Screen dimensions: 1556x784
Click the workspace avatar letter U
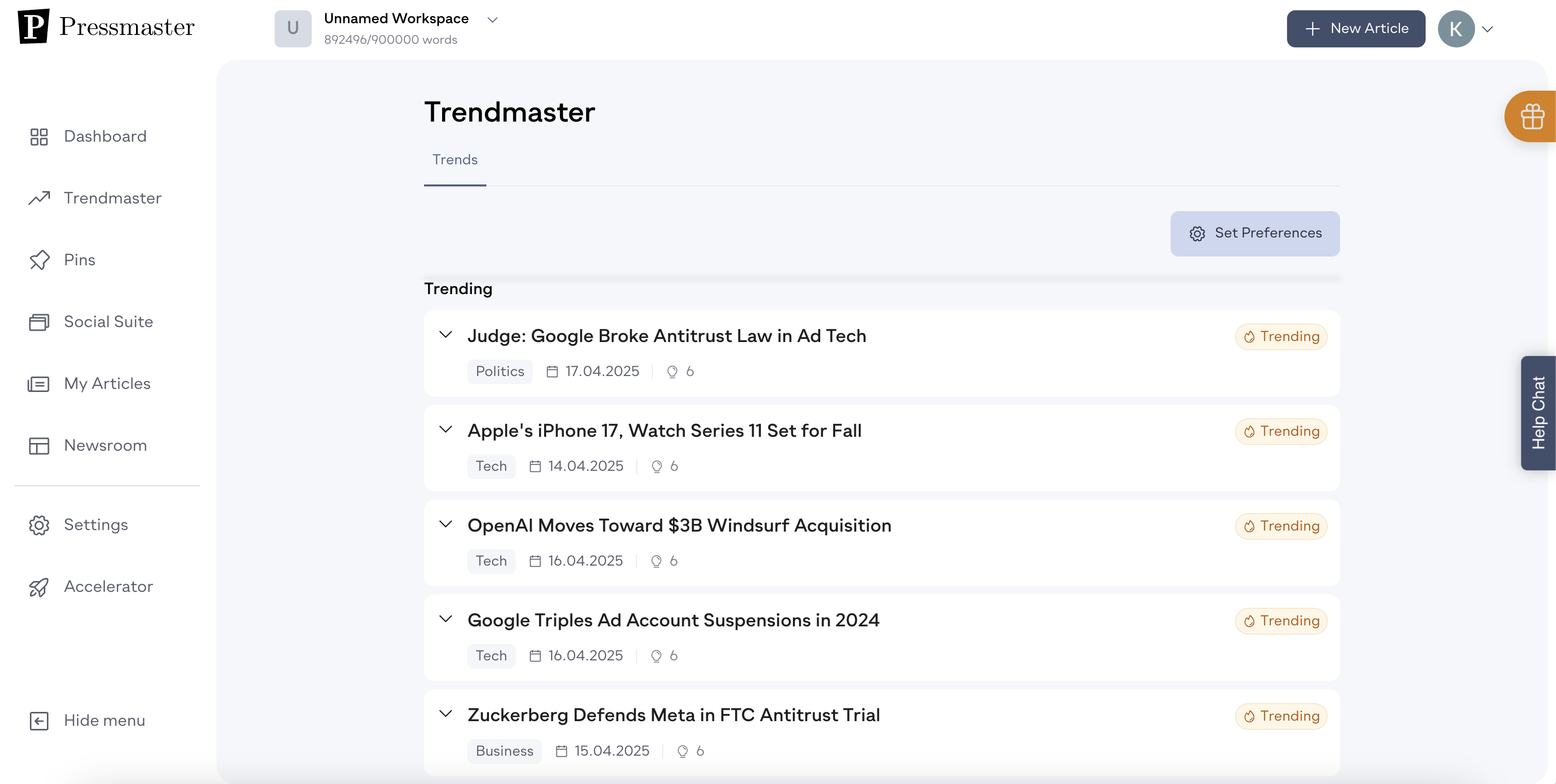click(x=293, y=28)
